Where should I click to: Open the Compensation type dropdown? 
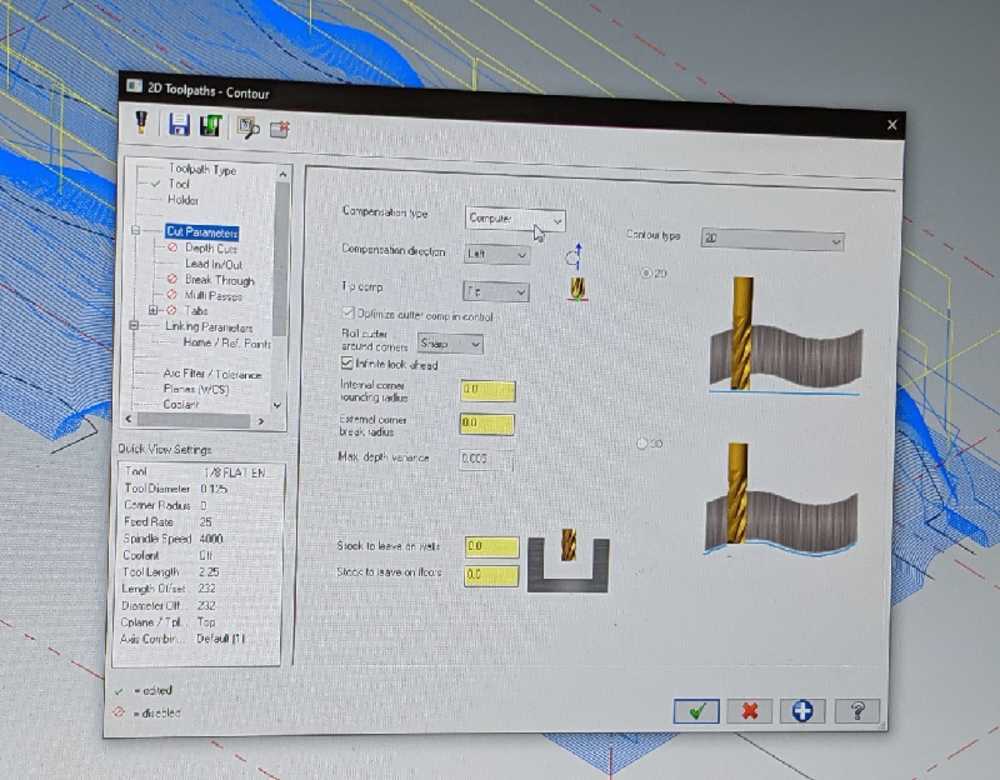[x=515, y=219]
